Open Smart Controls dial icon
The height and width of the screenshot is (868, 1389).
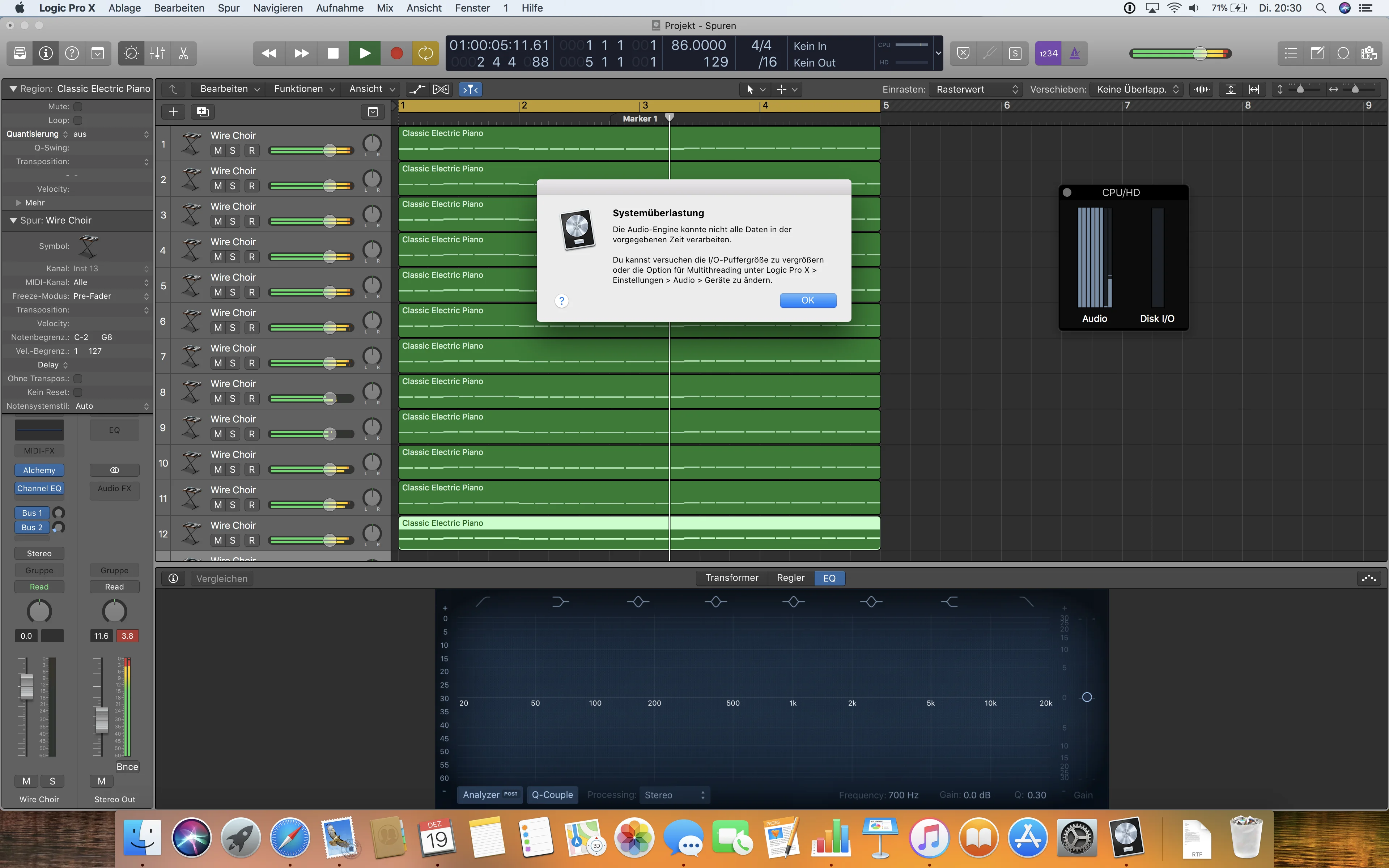(x=131, y=54)
